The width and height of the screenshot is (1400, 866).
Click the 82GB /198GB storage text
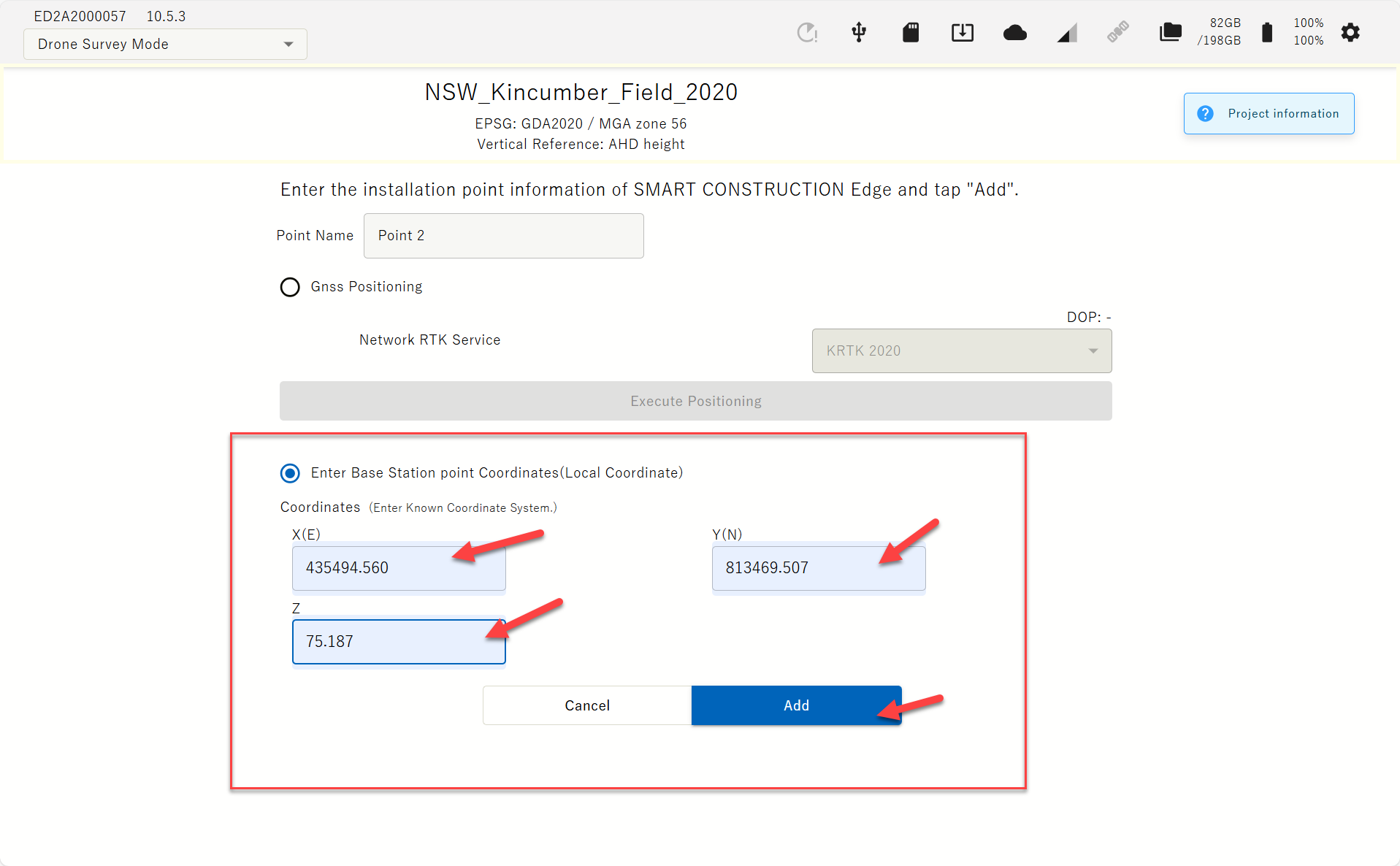(1219, 32)
